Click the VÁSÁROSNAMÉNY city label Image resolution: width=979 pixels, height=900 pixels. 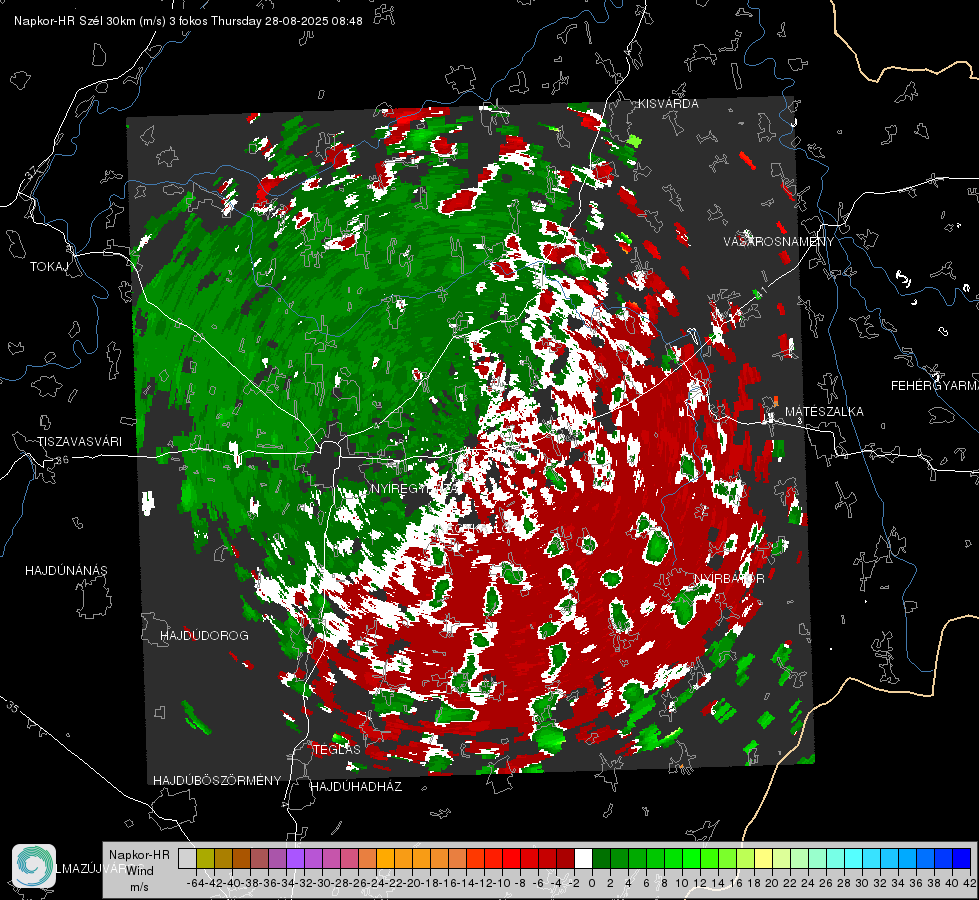(779, 241)
